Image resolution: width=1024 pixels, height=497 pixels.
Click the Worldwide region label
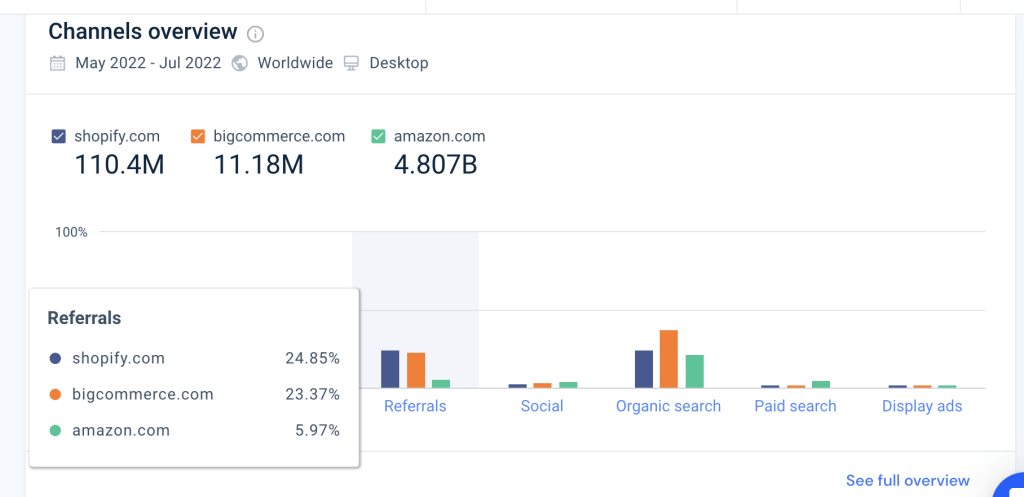coord(295,63)
